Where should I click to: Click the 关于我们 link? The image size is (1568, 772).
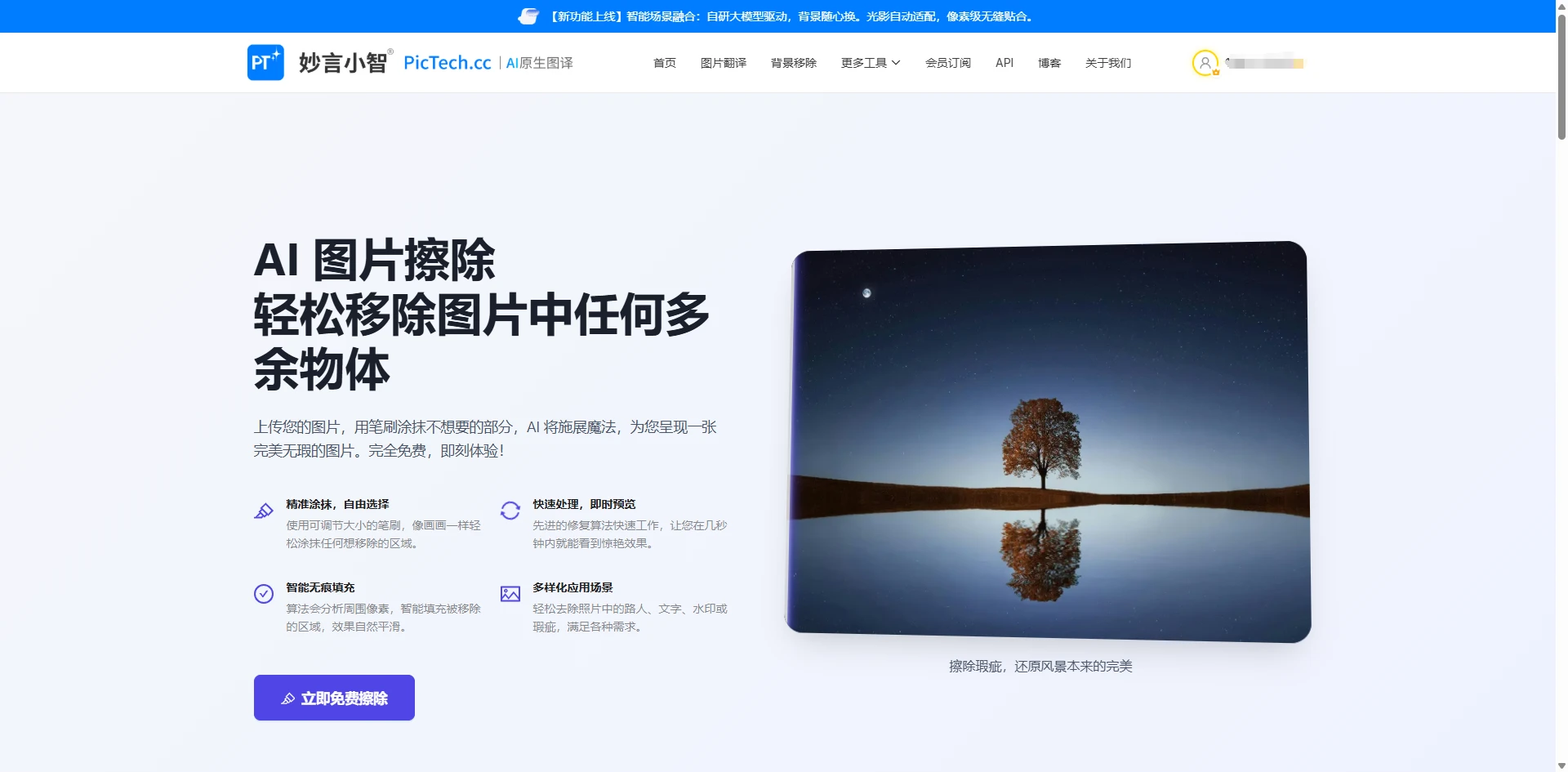pos(1107,62)
